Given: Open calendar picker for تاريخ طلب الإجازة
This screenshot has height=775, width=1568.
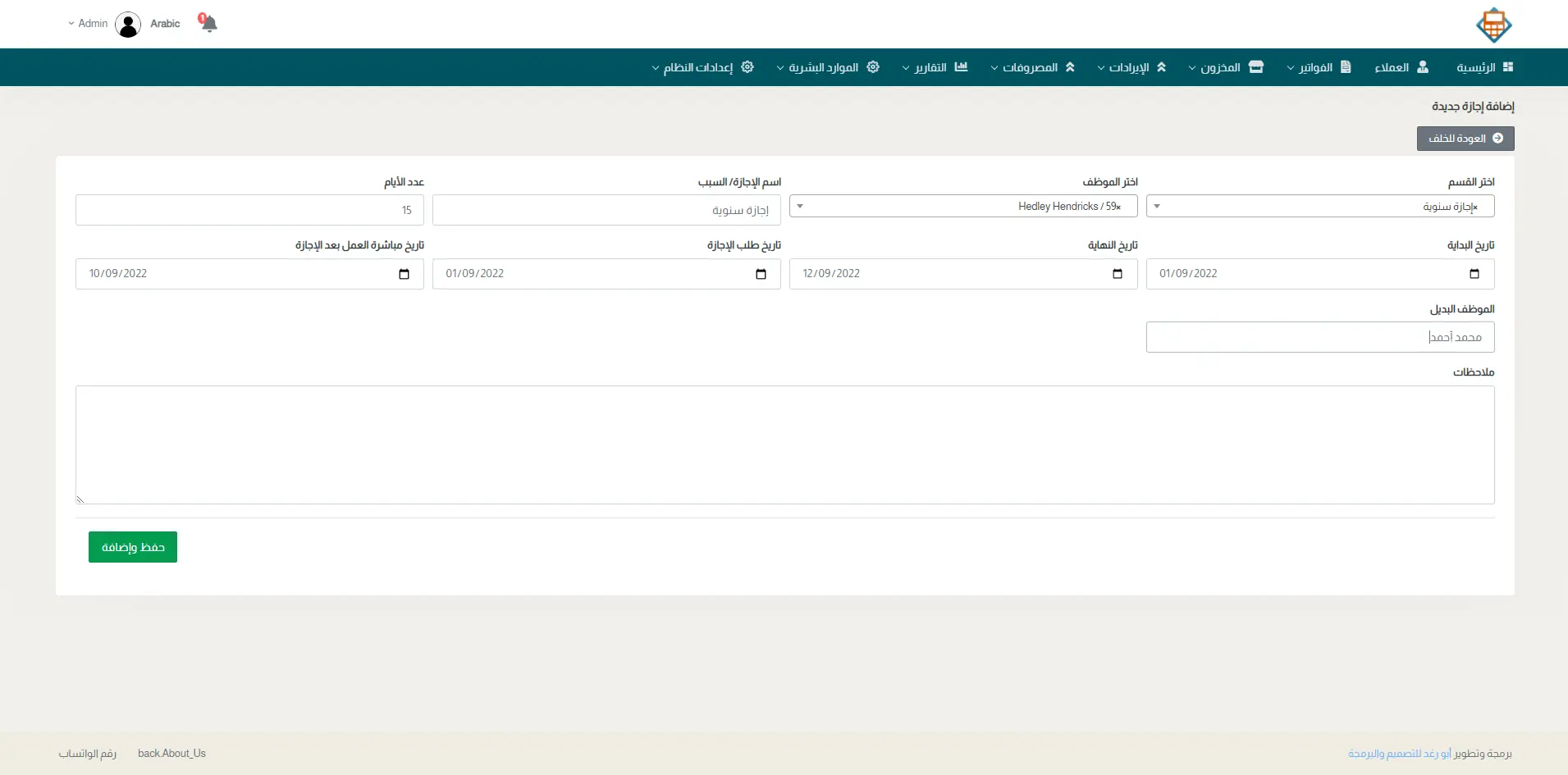Looking at the screenshot, I should pyautogui.click(x=761, y=274).
